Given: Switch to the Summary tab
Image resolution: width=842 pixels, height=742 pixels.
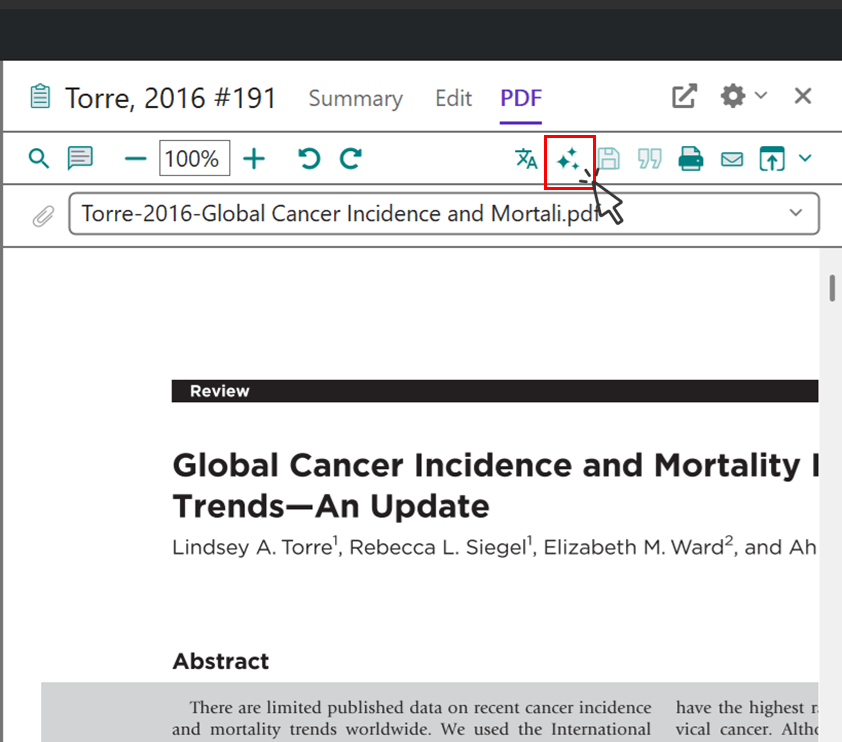Looking at the screenshot, I should pos(355,98).
